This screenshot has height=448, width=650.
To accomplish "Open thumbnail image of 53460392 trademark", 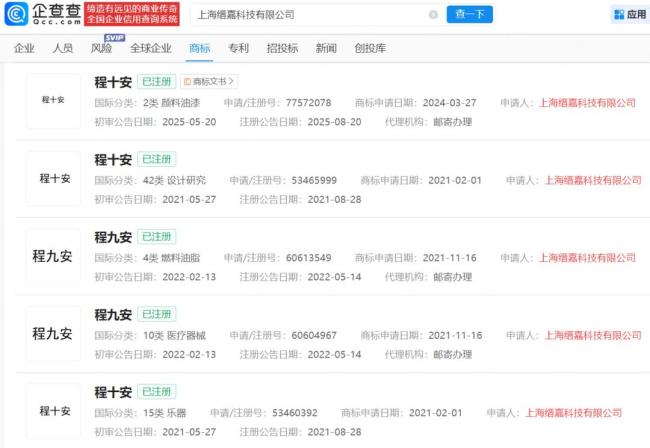I will click(x=53, y=411).
